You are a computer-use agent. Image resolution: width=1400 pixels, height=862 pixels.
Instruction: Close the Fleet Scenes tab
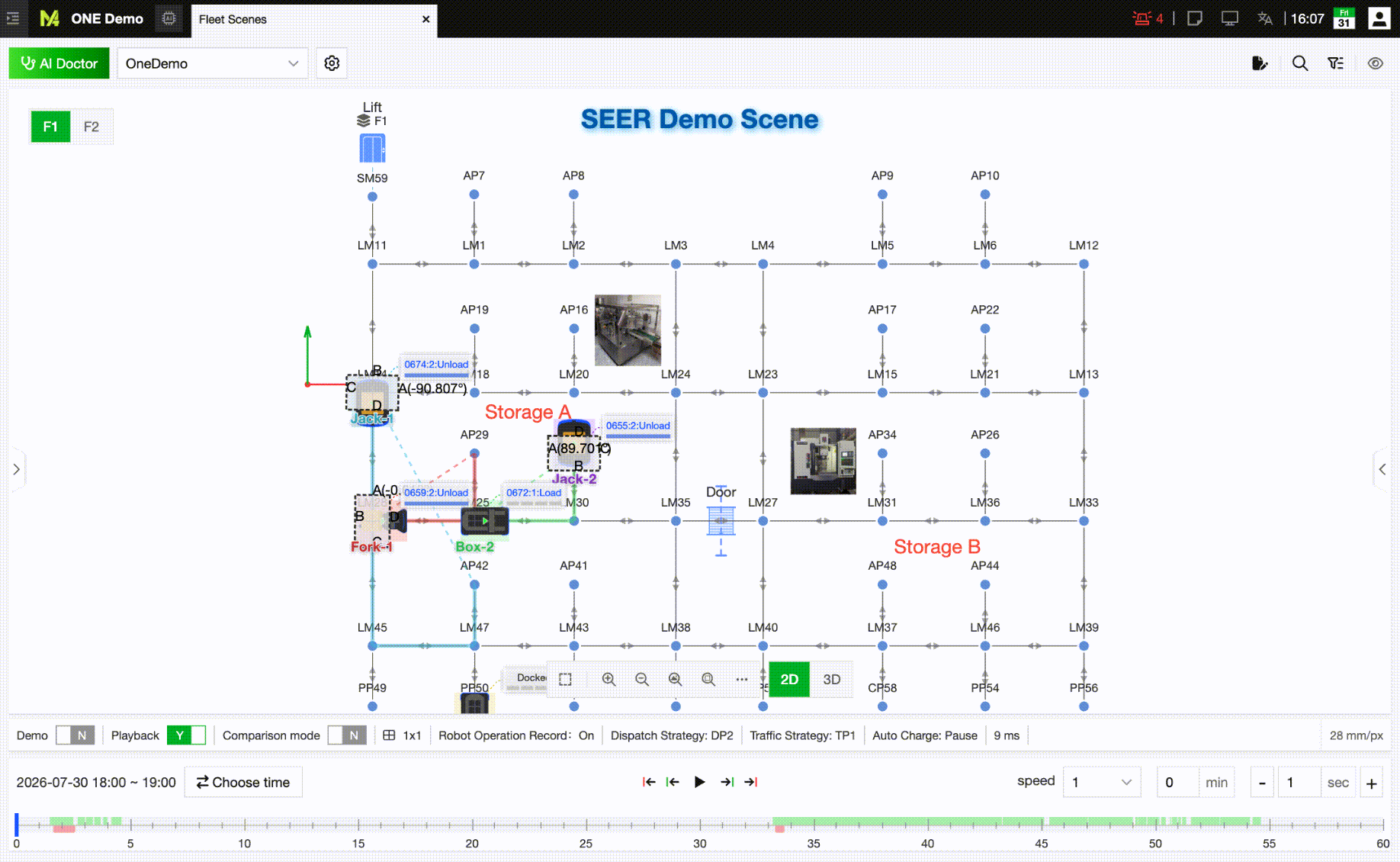point(425,19)
